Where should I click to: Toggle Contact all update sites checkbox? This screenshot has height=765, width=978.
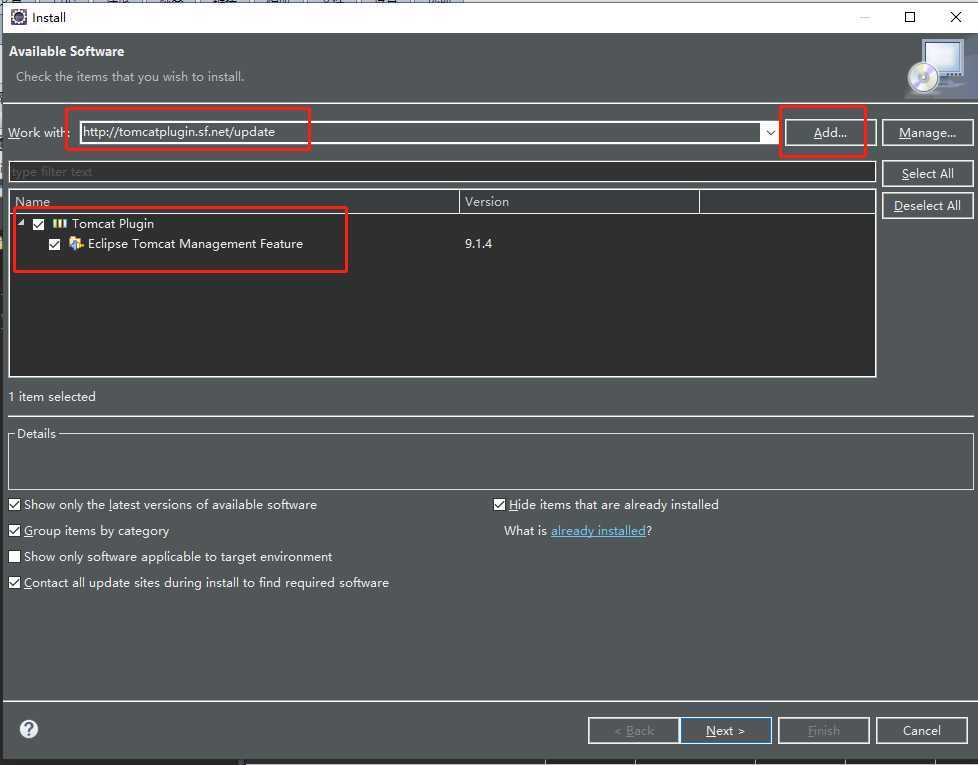tap(14, 582)
